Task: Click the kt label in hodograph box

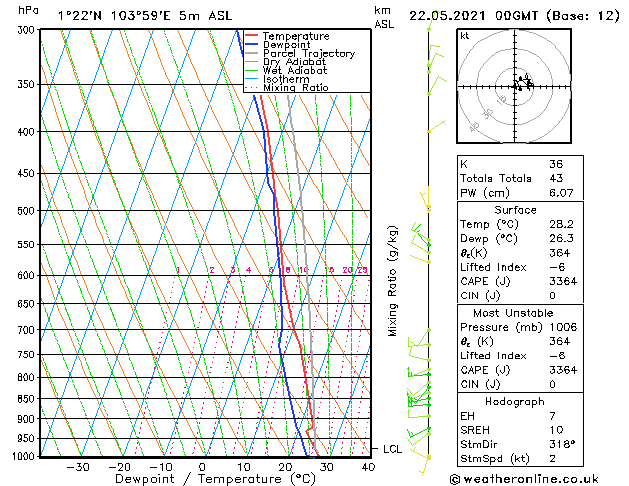Action: click(x=464, y=35)
